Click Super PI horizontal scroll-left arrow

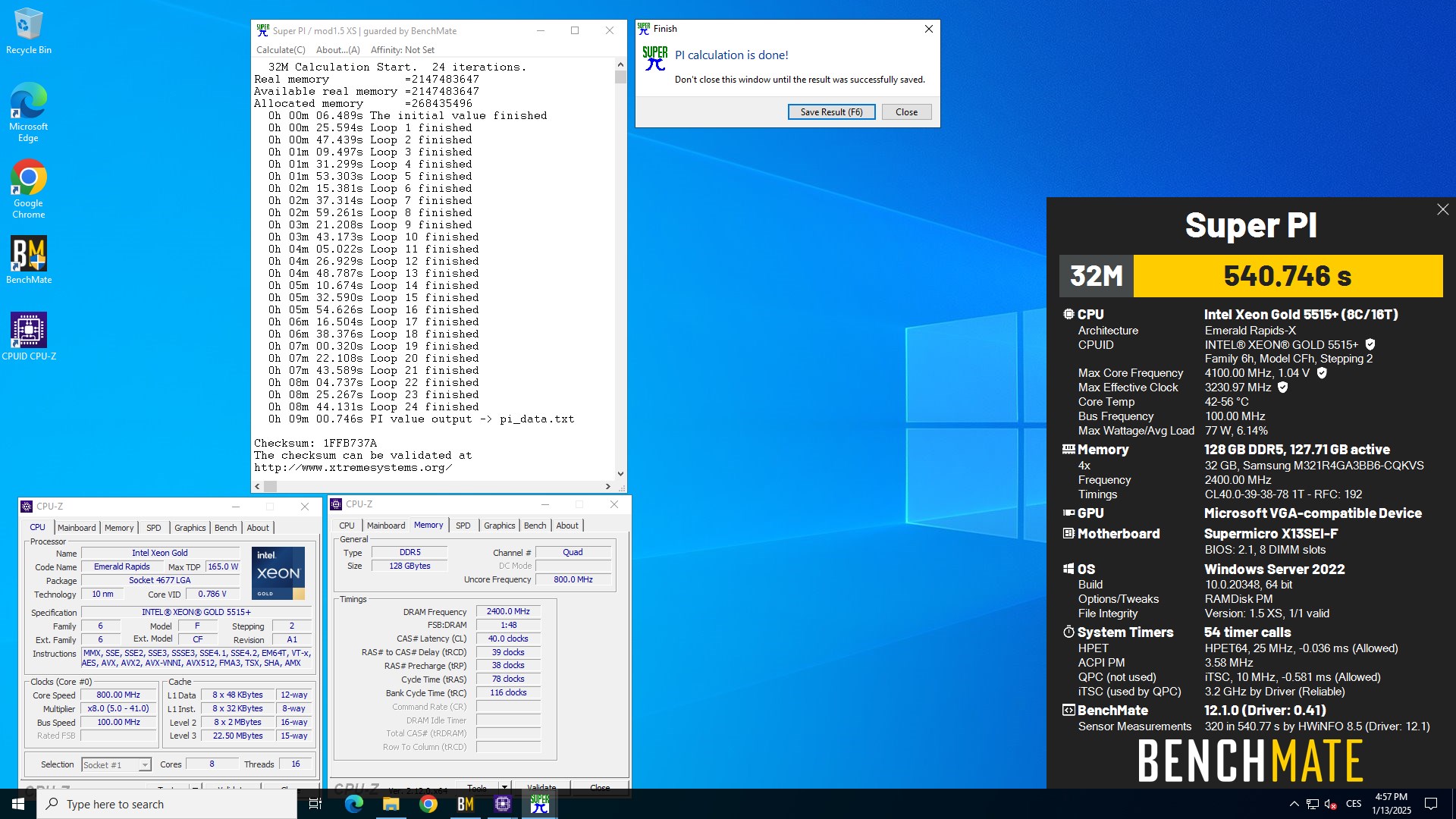click(258, 486)
